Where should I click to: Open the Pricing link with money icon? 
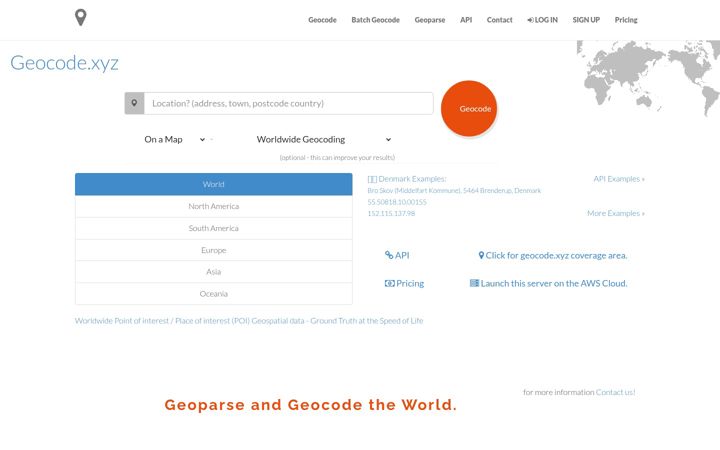pyautogui.click(x=405, y=283)
